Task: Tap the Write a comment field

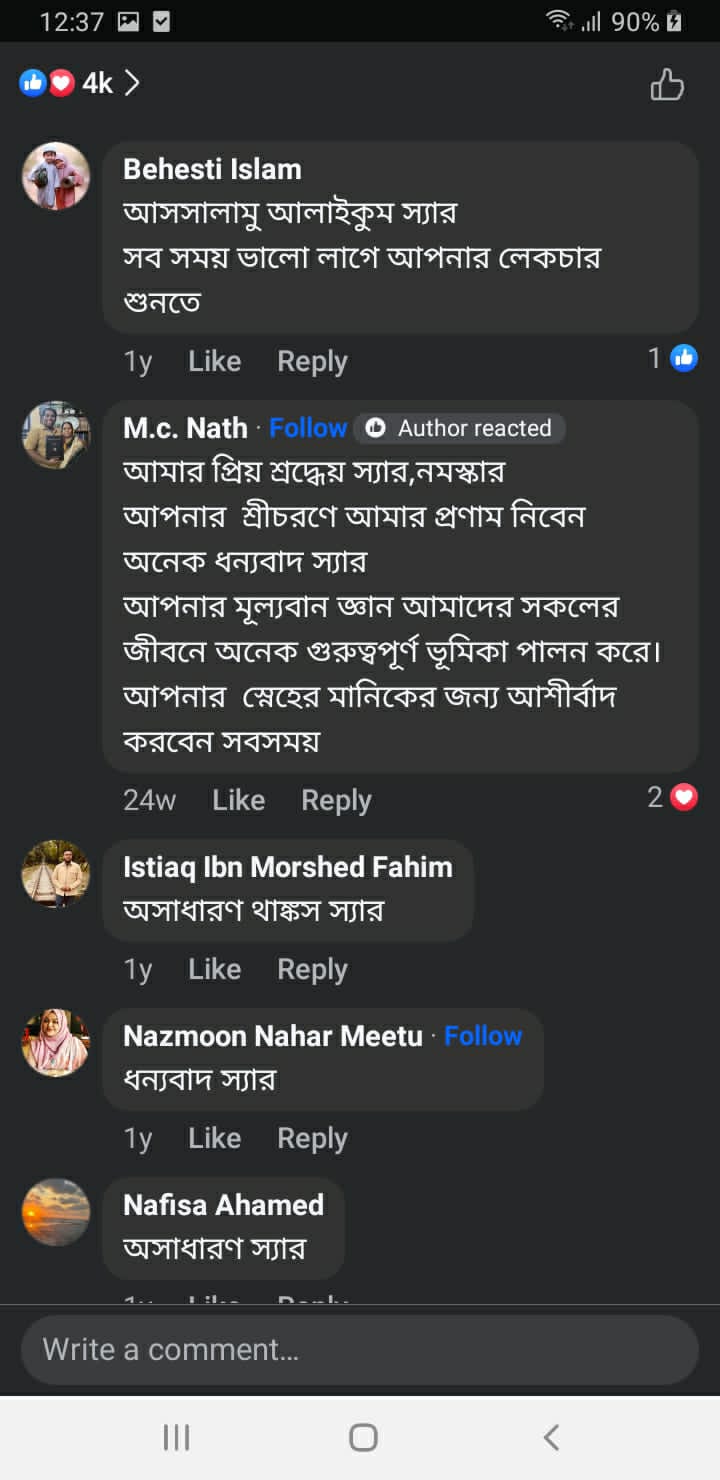Action: [x=360, y=1350]
